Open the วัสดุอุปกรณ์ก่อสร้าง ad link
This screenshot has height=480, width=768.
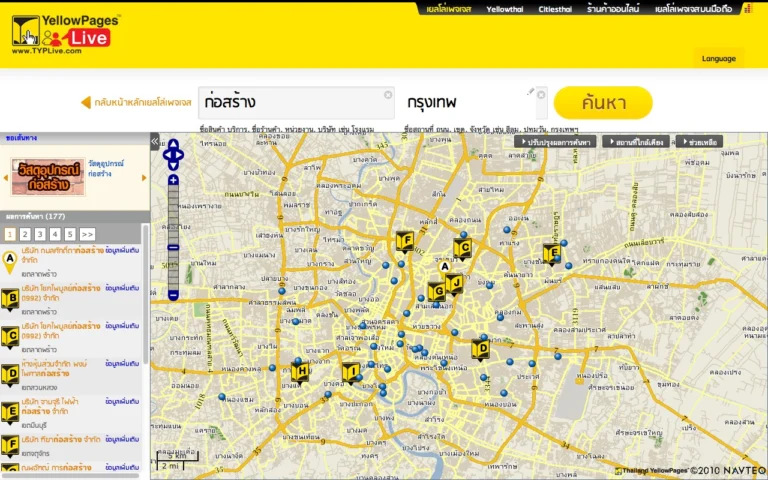tap(106, 168)
